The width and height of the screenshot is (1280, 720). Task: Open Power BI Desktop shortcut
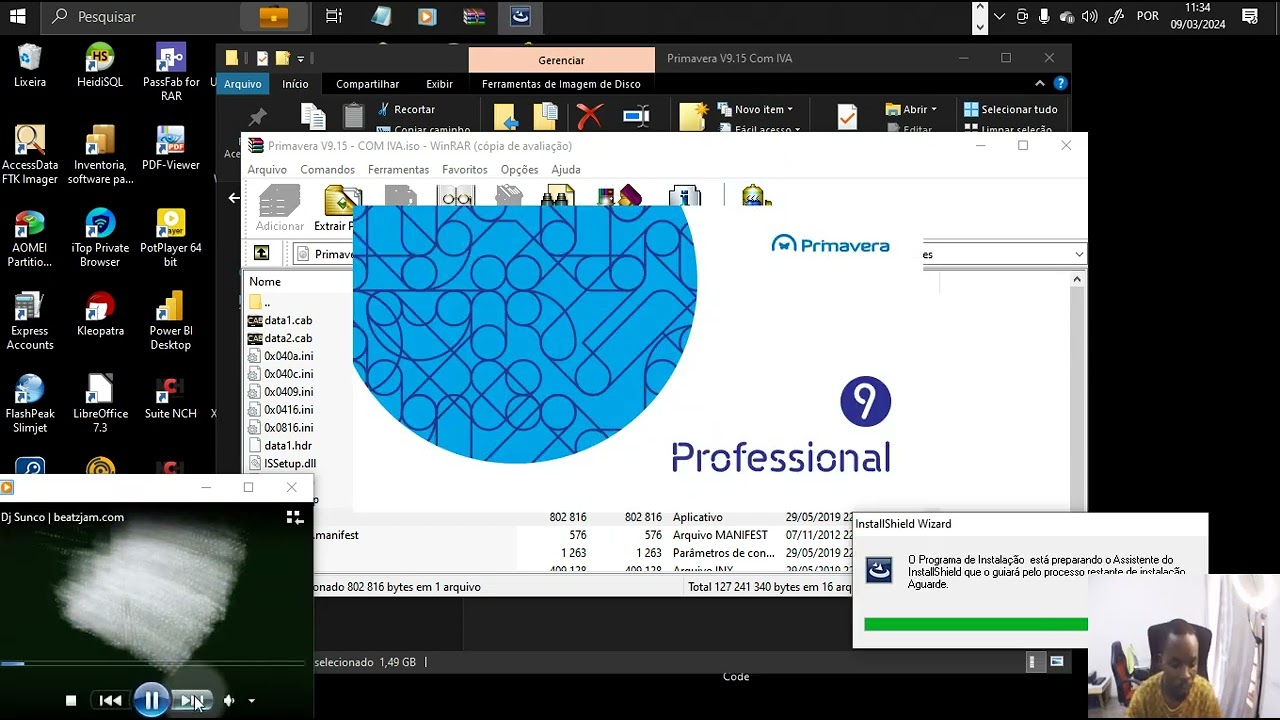click(x=171, y=321)
